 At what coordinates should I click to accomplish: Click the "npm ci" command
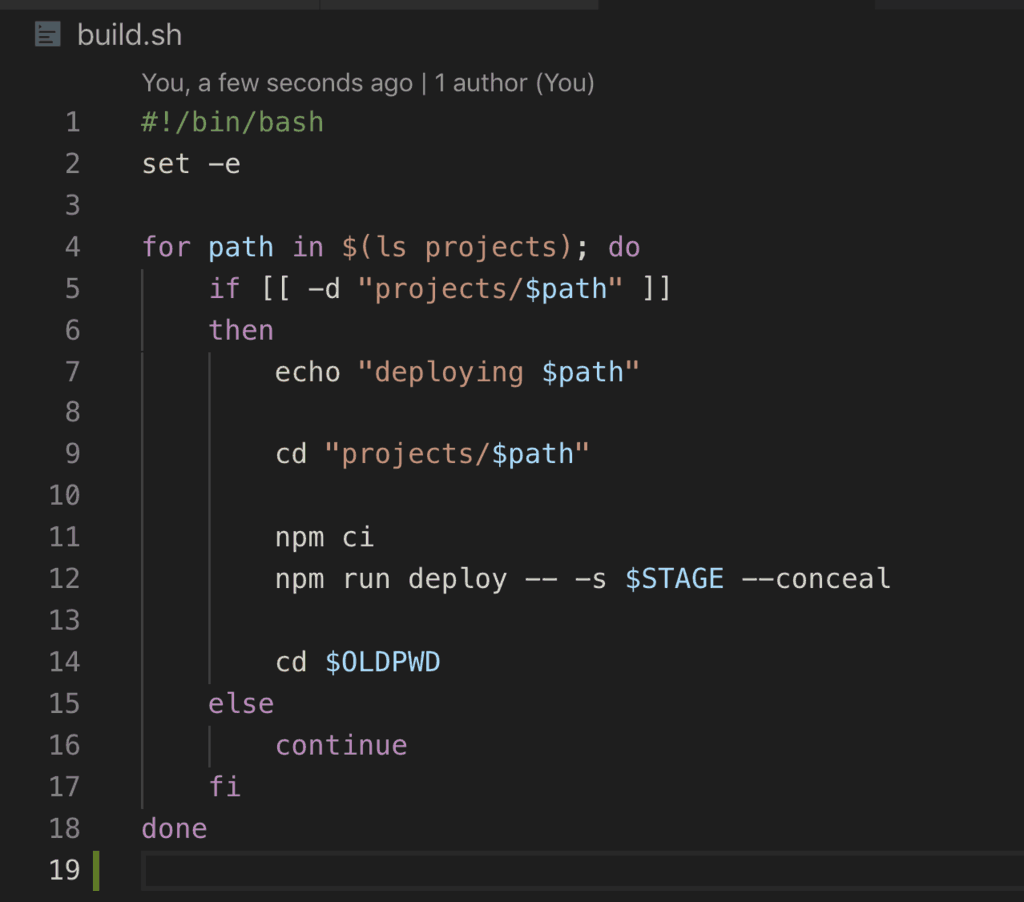pyautogui.click(x=324, y=538)
